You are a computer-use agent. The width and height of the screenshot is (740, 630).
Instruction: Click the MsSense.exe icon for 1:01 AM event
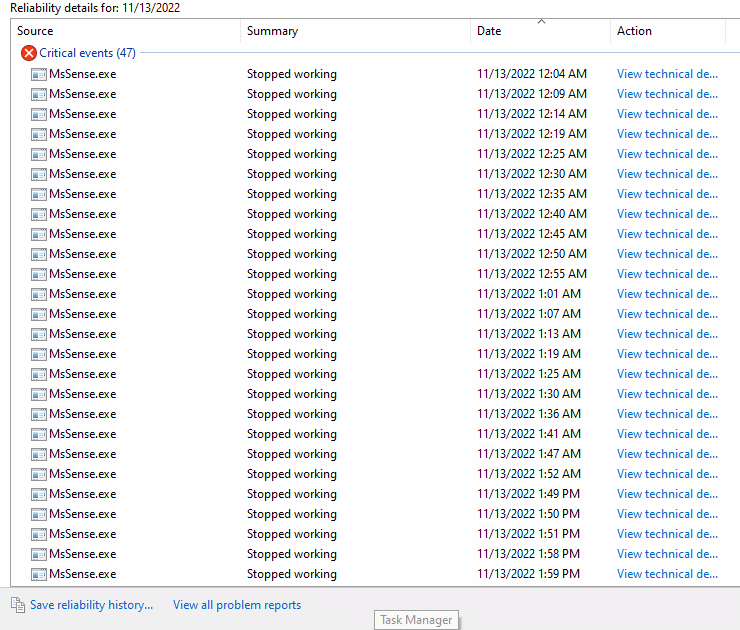pos(39,294)
